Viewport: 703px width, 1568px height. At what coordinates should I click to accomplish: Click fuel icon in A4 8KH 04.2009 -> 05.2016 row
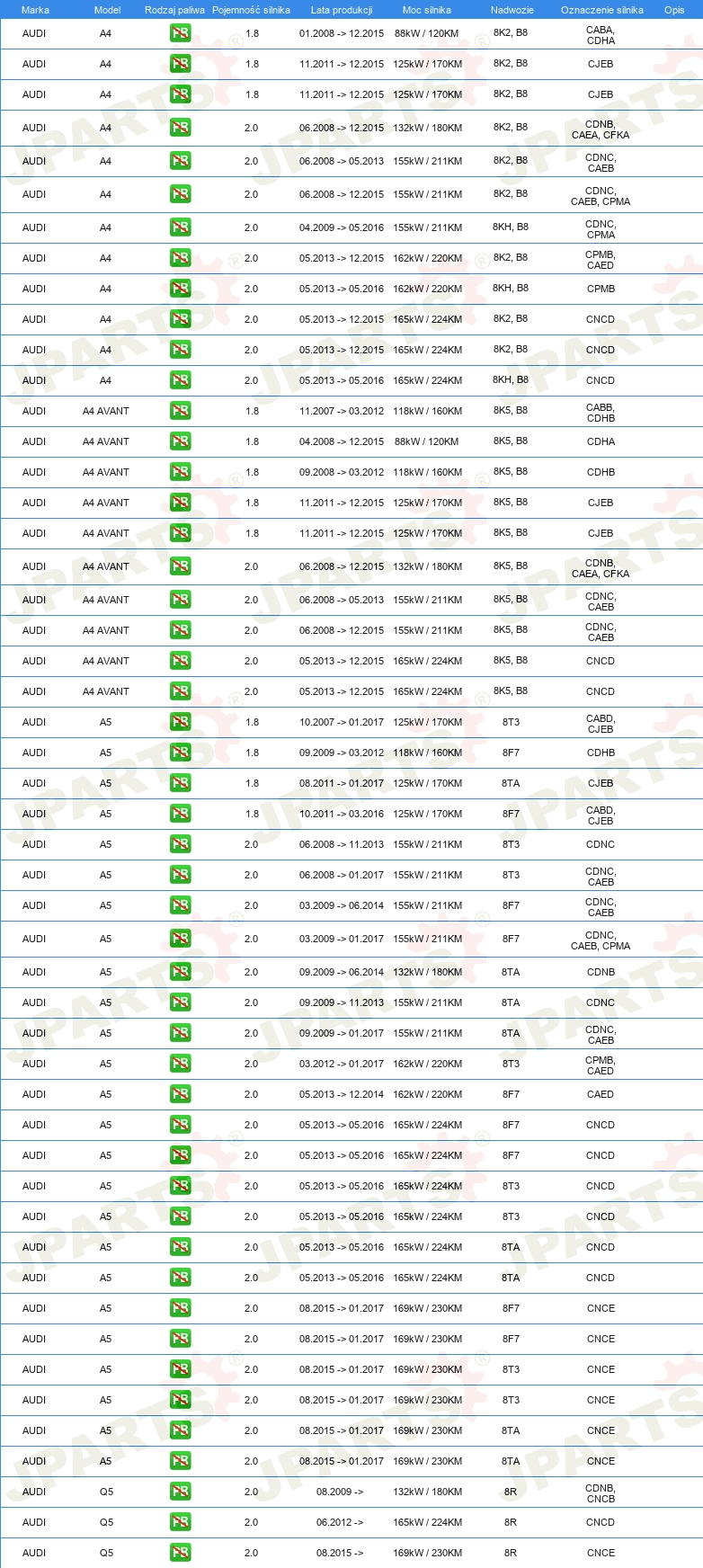tap(180, 227)
